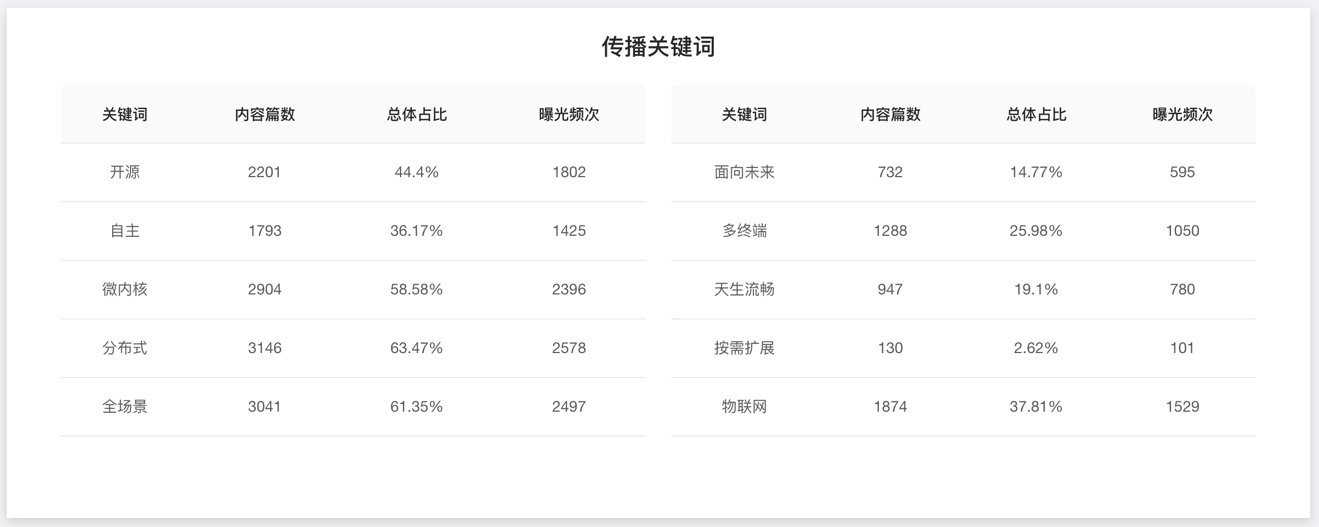Click the 传播关键词 title
1319x527 pixels.
click(x=658, y=47)
